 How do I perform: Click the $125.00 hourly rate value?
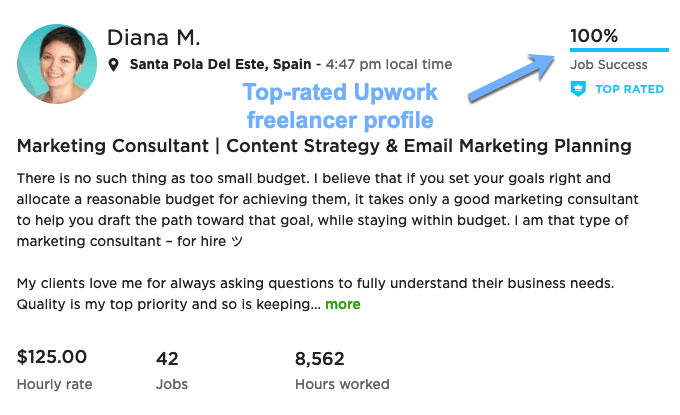pos(52,357)
